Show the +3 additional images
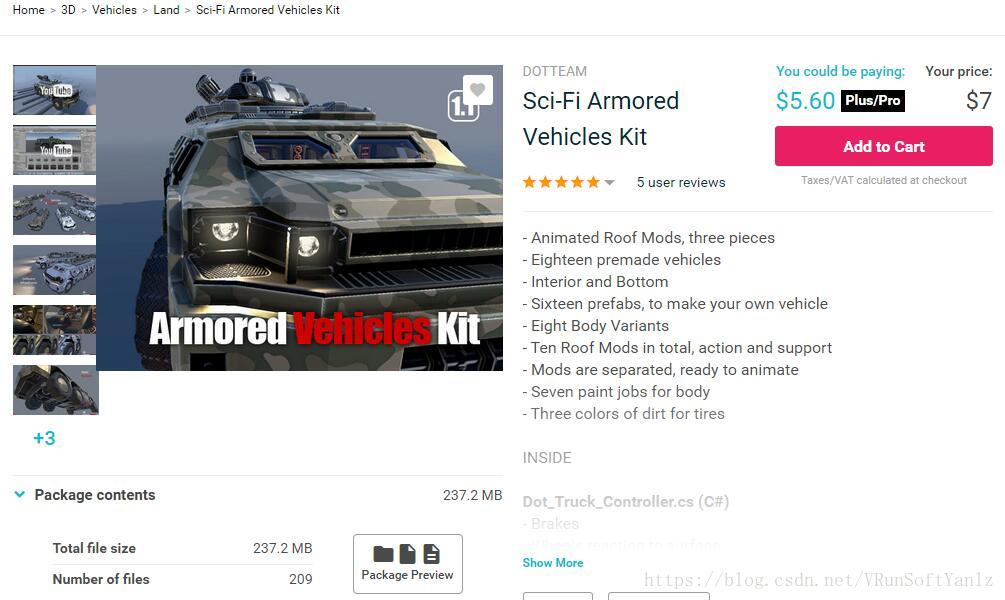The height and width of the screenshot is (600, 1005). pos(44,438)
